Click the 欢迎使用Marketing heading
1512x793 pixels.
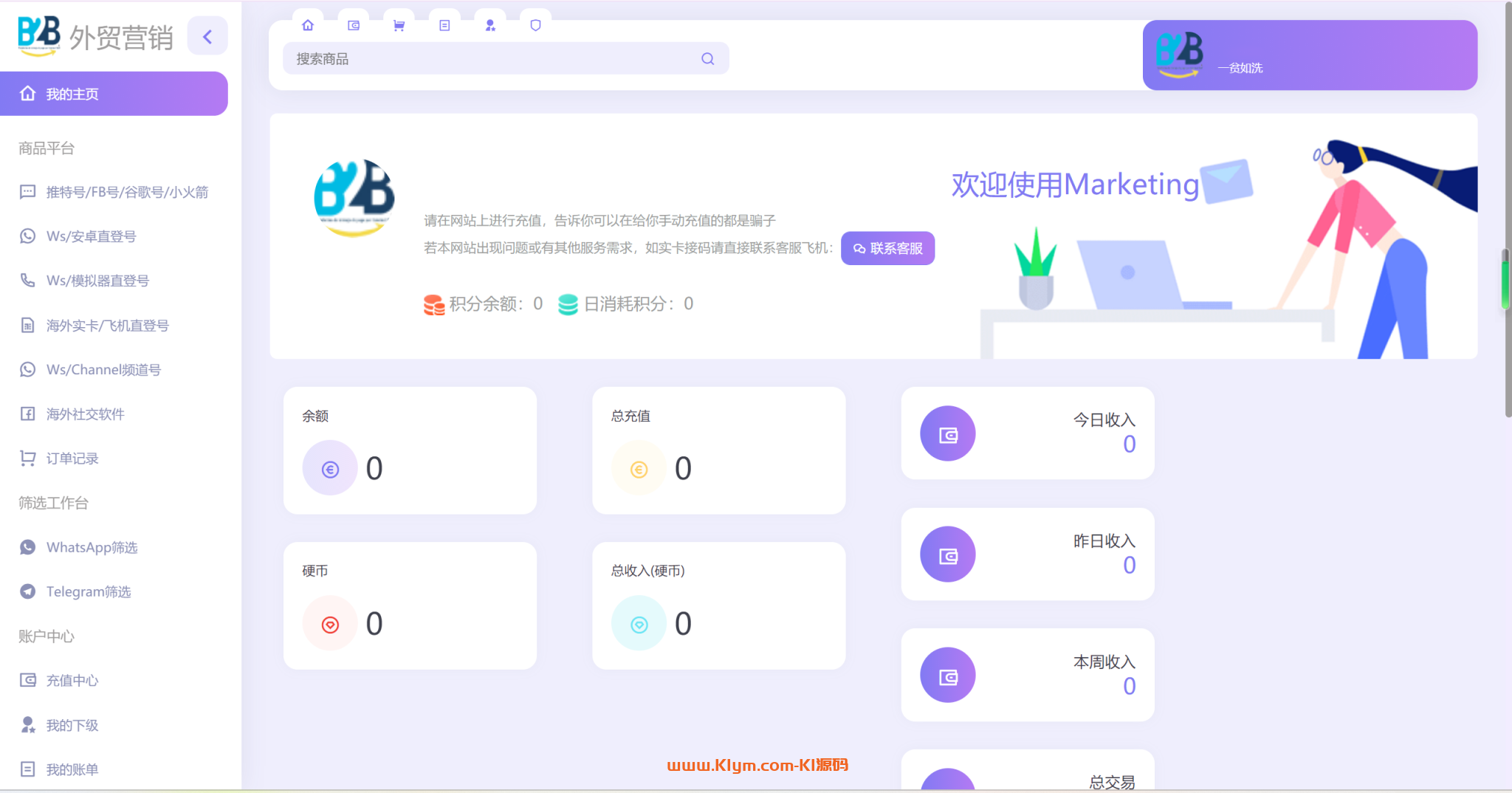click(1075, 185)
